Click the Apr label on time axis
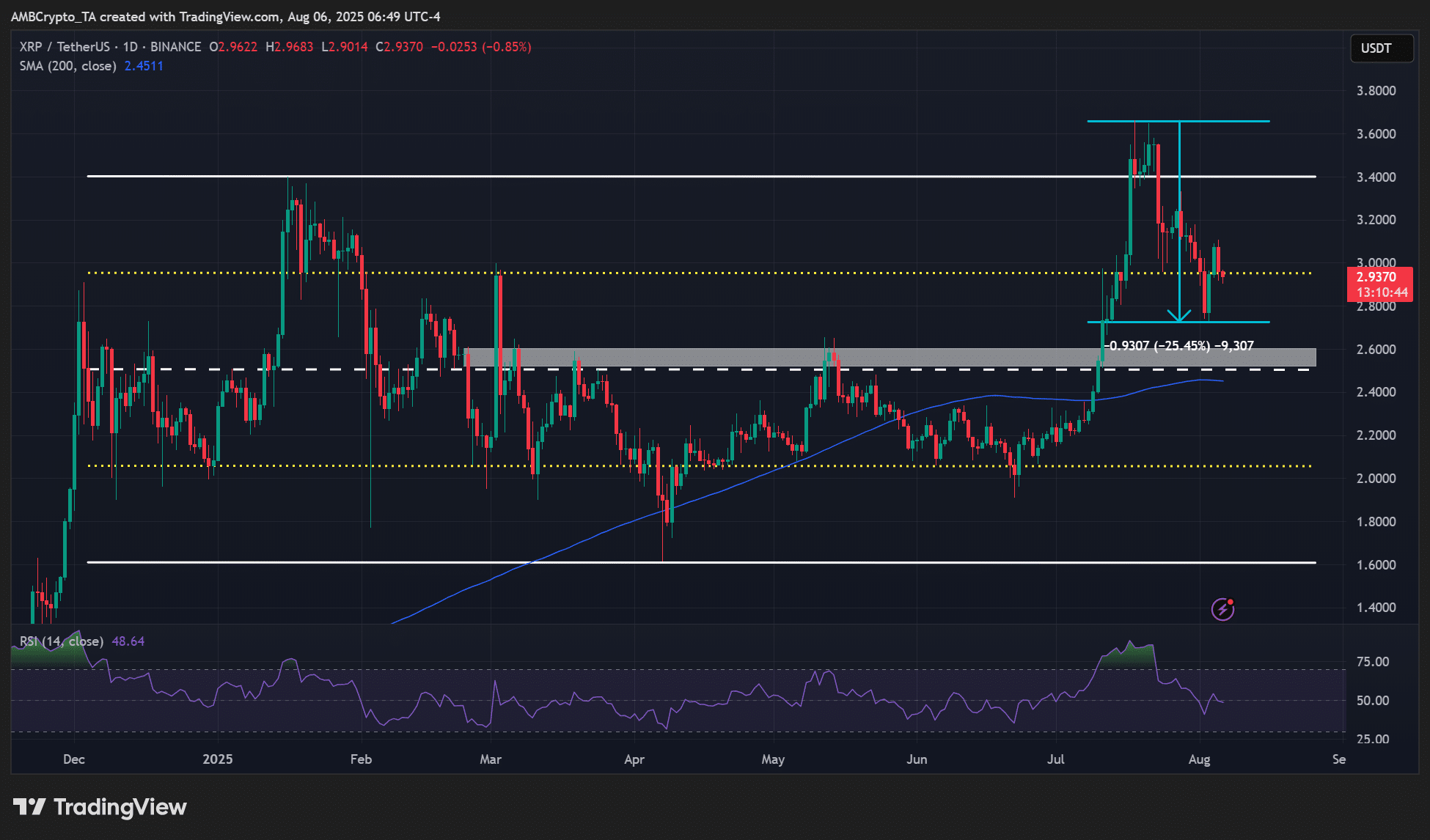Viewport: 1430px width, 840px height. tap(634, 759)
